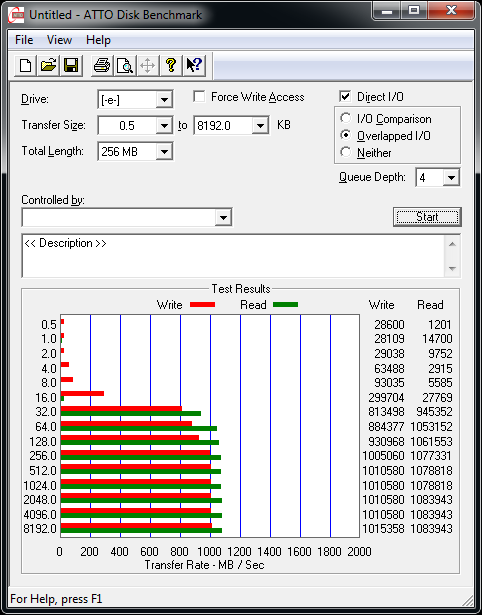Click the read value 1061553
Screen dimensions: 482x615
pos(431,442)
